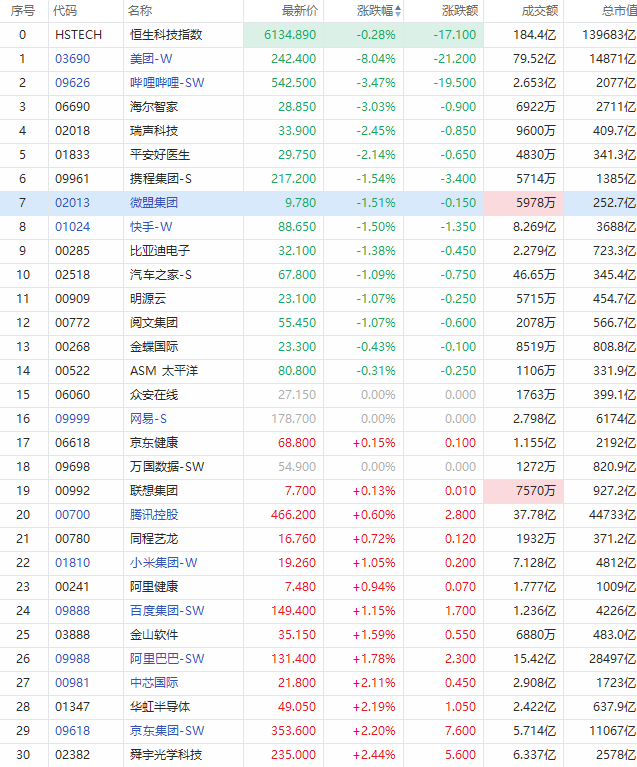Select the 同程艺龙 row name

click(154, 539)
